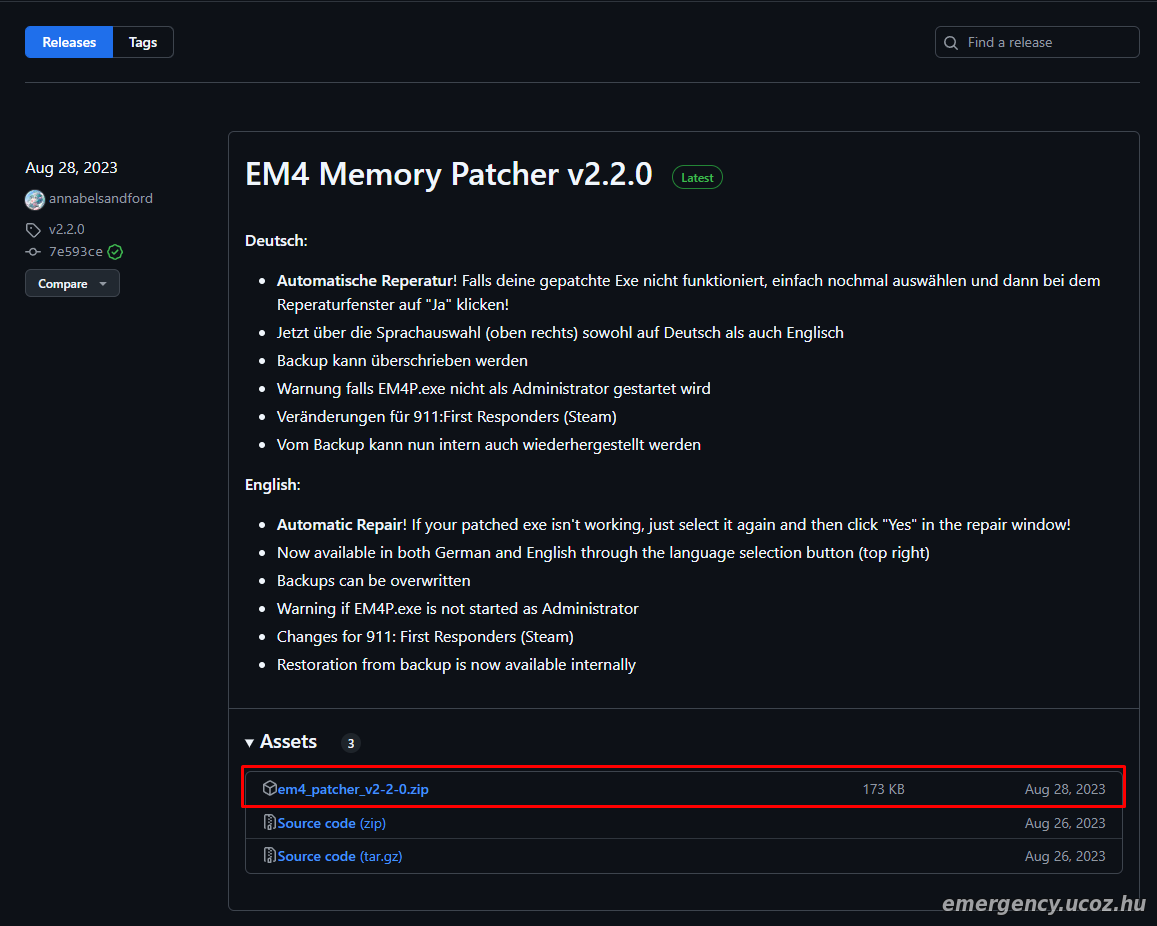Switch to the Releases tab

point(69,42)
